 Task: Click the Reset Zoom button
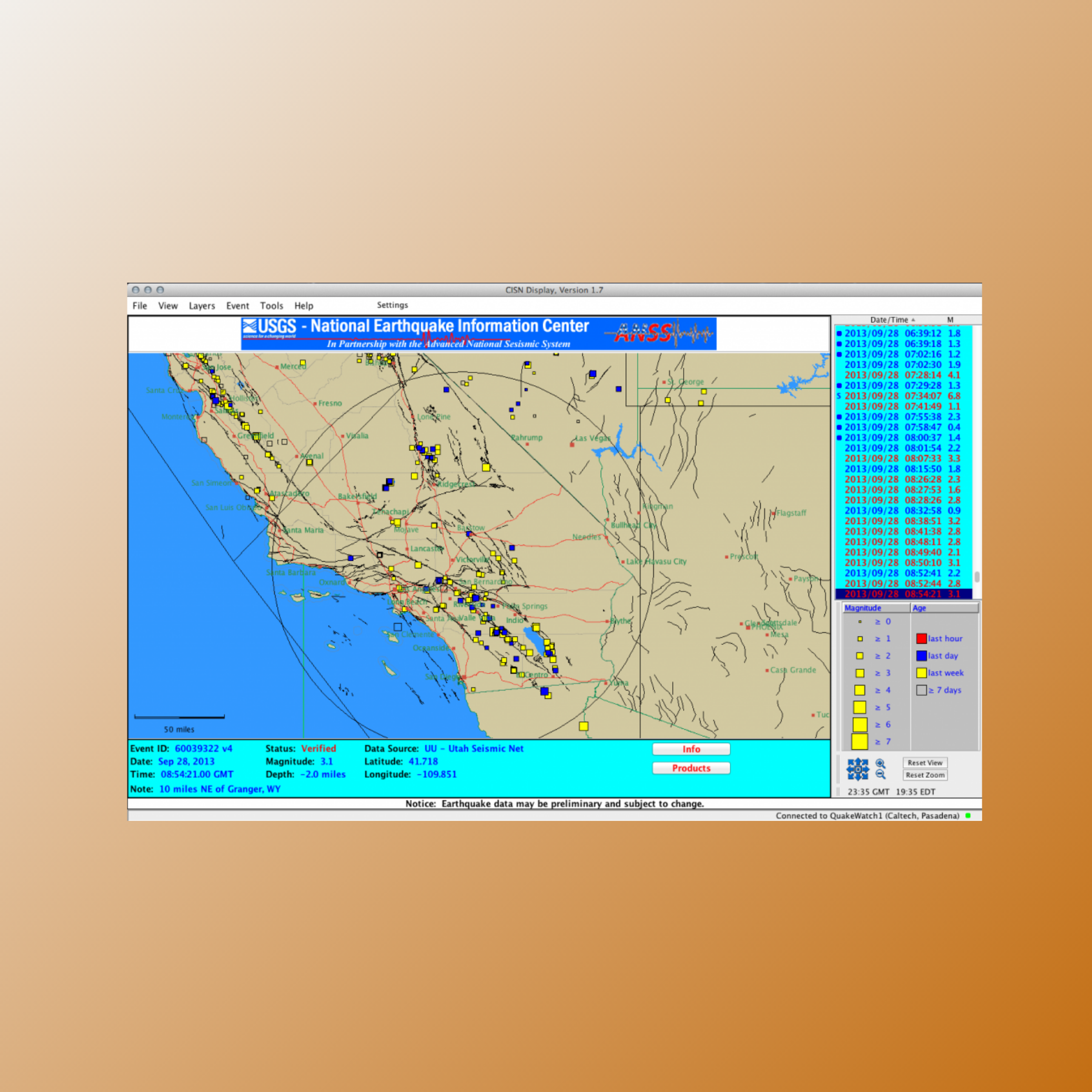click(x=925, y=775)
